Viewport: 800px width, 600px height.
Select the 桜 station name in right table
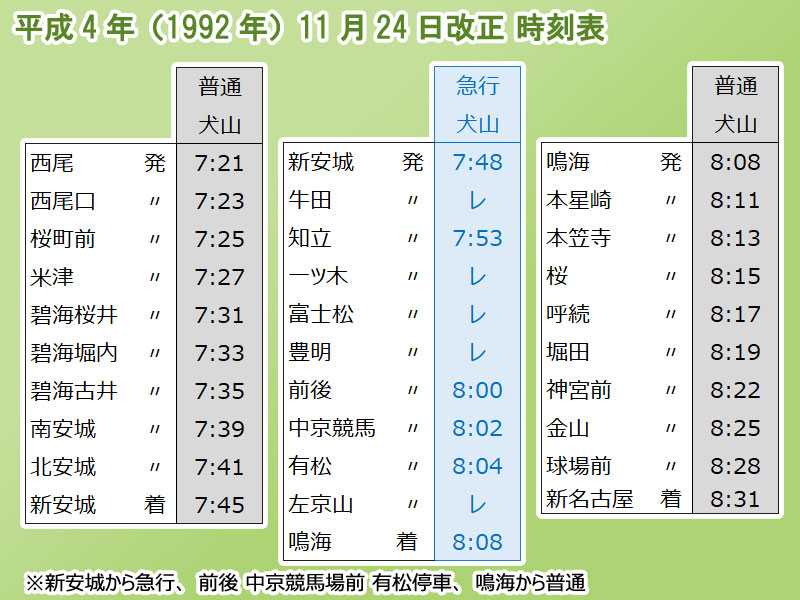coord(557,276)
